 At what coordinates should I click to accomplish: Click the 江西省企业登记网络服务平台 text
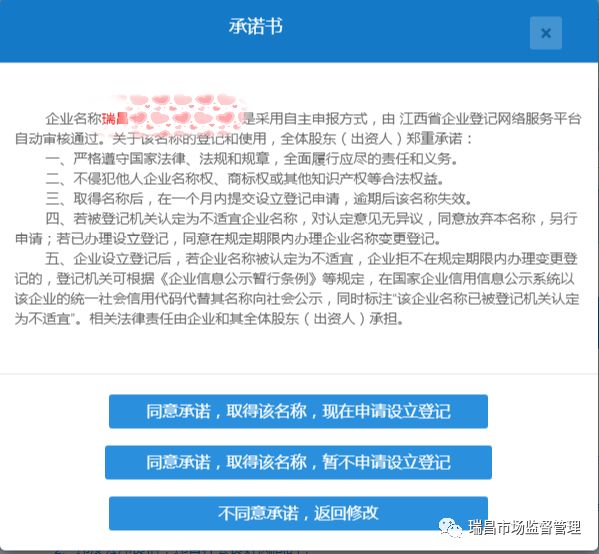pos(490,119)
